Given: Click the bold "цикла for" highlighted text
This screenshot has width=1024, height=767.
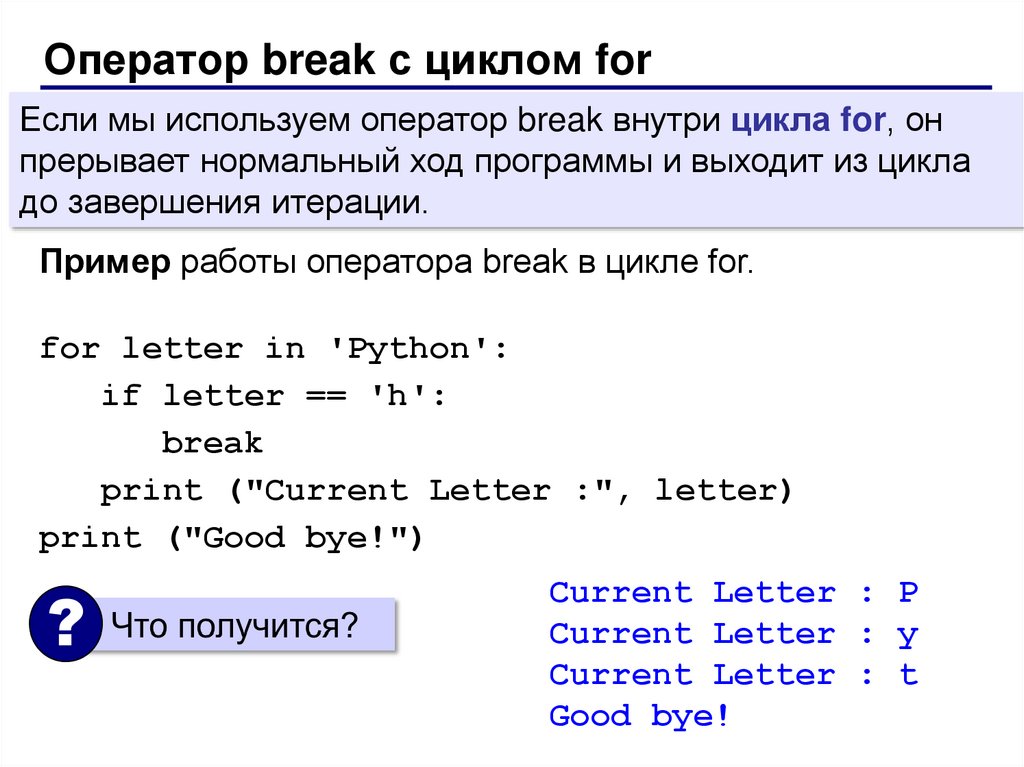Looking at the screenshot, I should point(809,121).
